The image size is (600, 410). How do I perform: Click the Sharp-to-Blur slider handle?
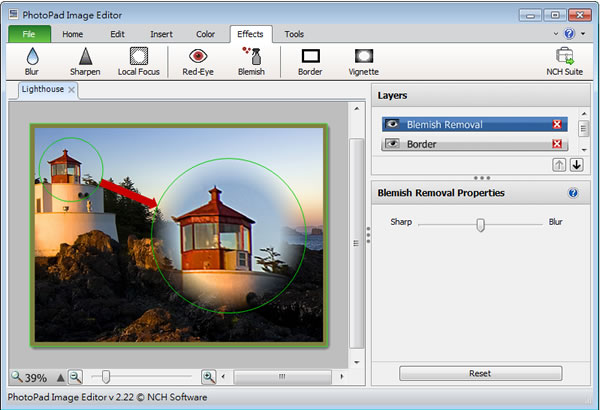coord(480,225)
